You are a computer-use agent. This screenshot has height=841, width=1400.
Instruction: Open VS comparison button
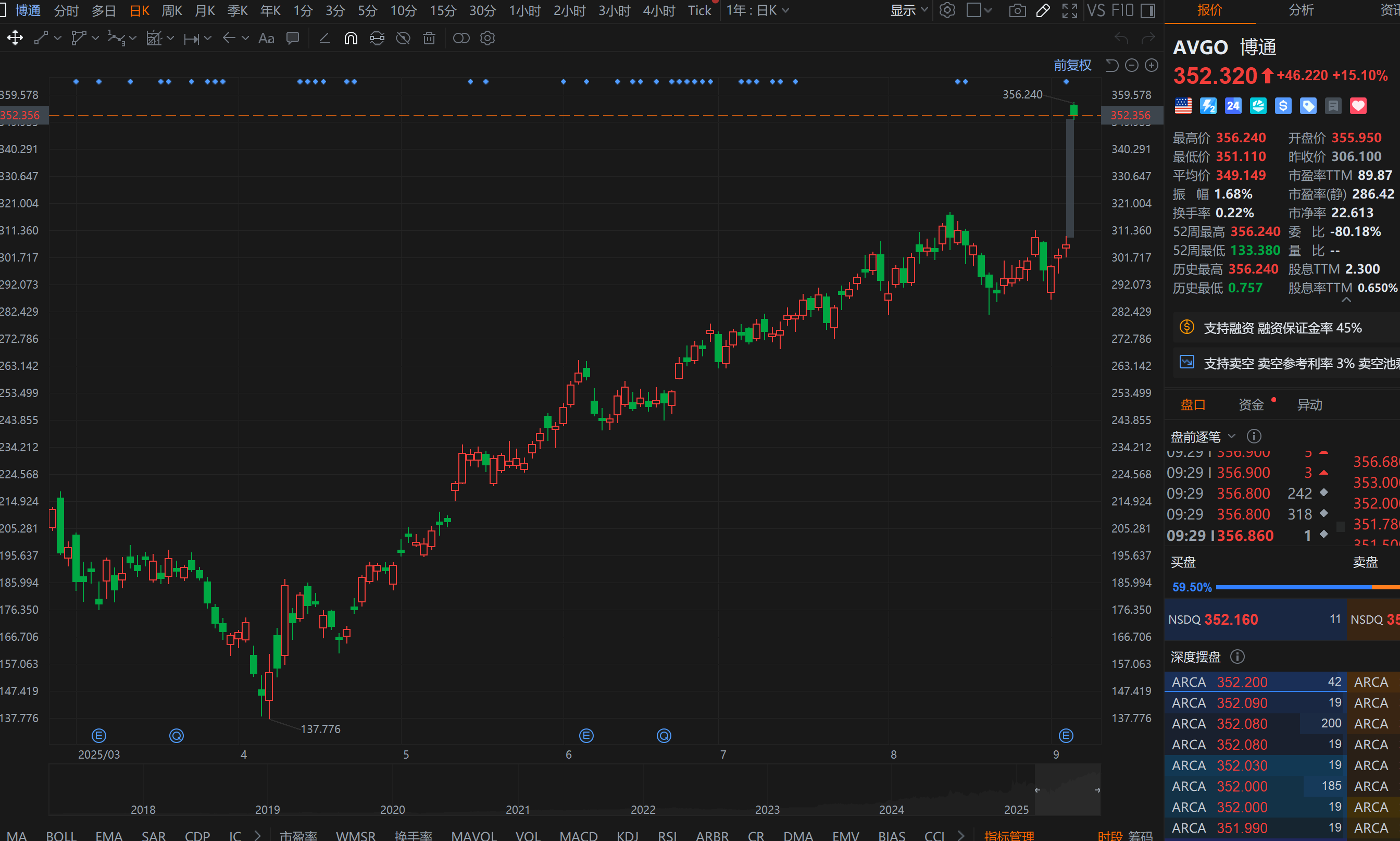pyautogui.click(x=1096, y=10)
